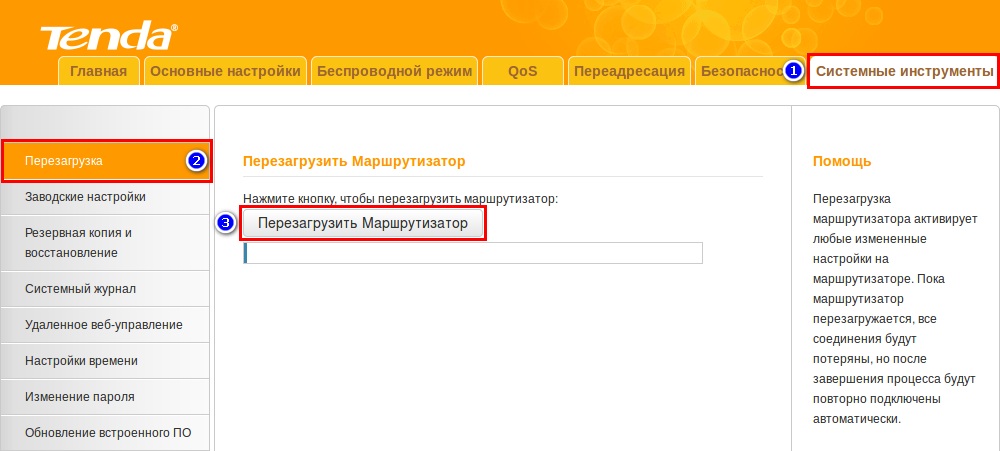Screen dimensions: 1000x451
Task: Click the Tenda logo
Action: click(109, 36)
